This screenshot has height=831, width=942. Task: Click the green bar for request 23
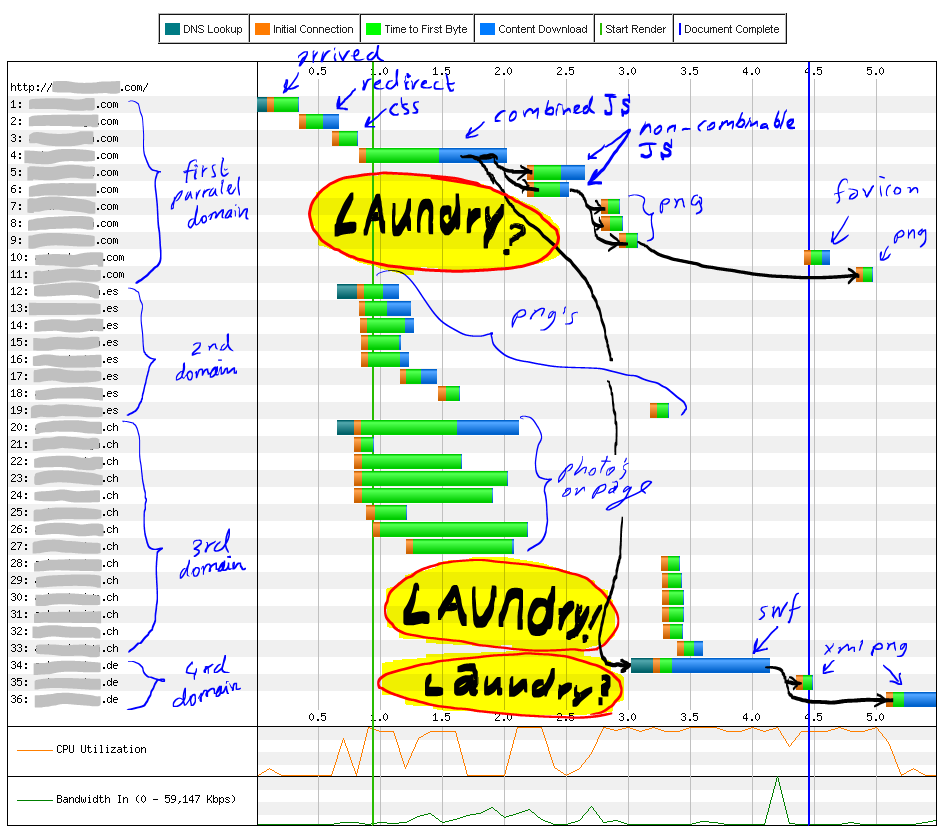431,478
